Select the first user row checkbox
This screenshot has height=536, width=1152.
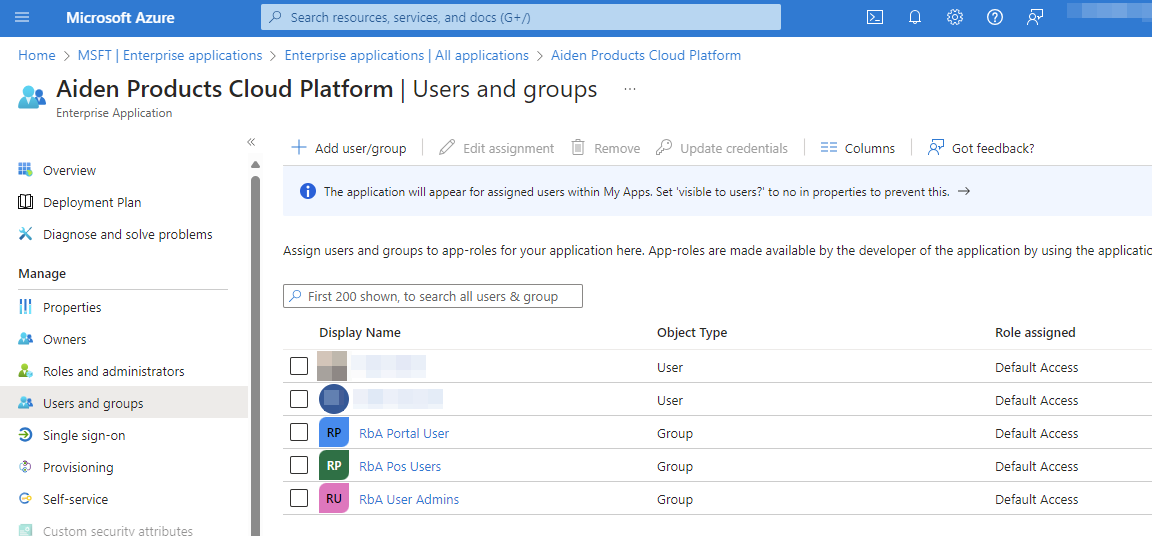(299, 366)
